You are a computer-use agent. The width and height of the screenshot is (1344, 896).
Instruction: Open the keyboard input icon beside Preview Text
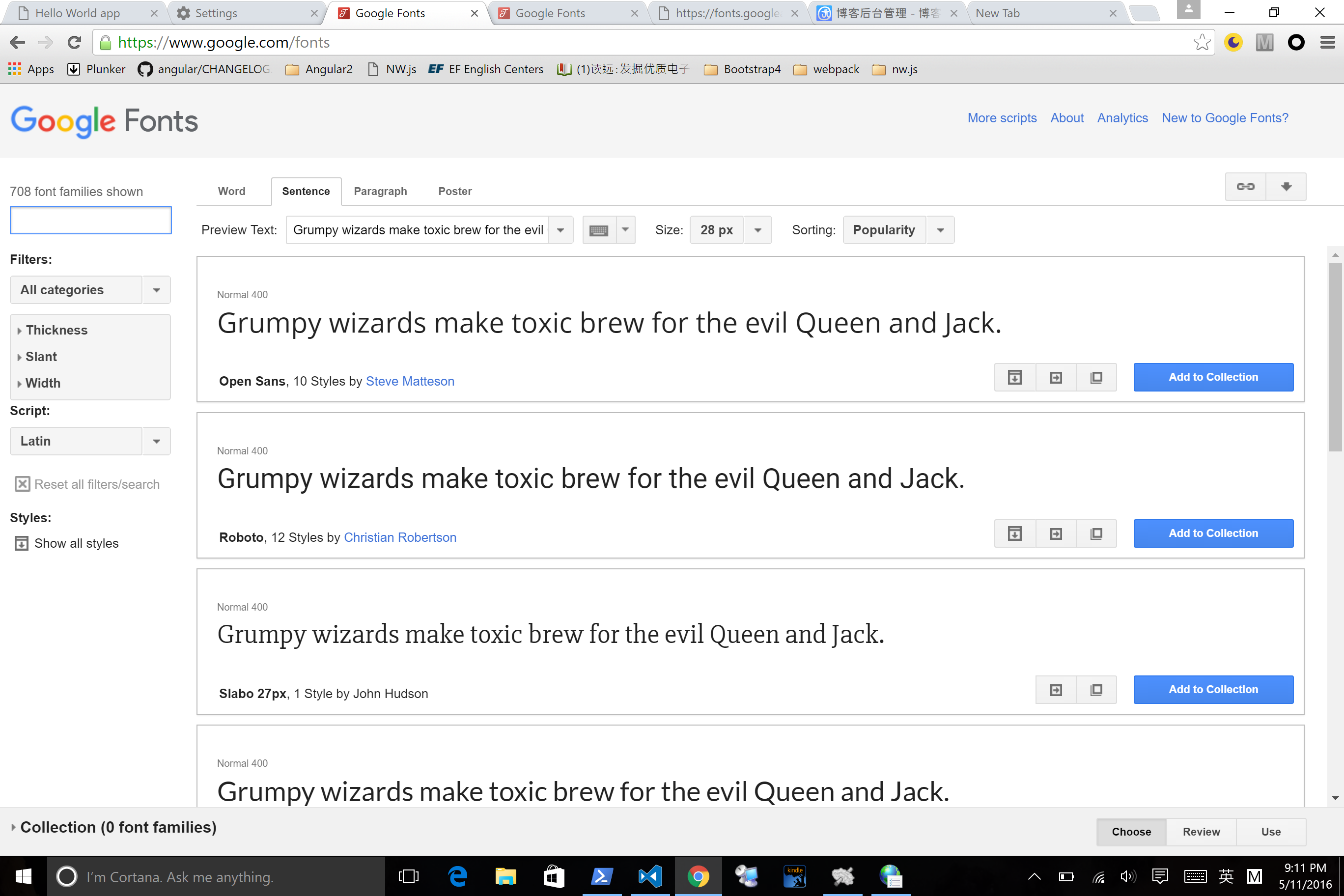pyautogui.click(x=599, y=230)
